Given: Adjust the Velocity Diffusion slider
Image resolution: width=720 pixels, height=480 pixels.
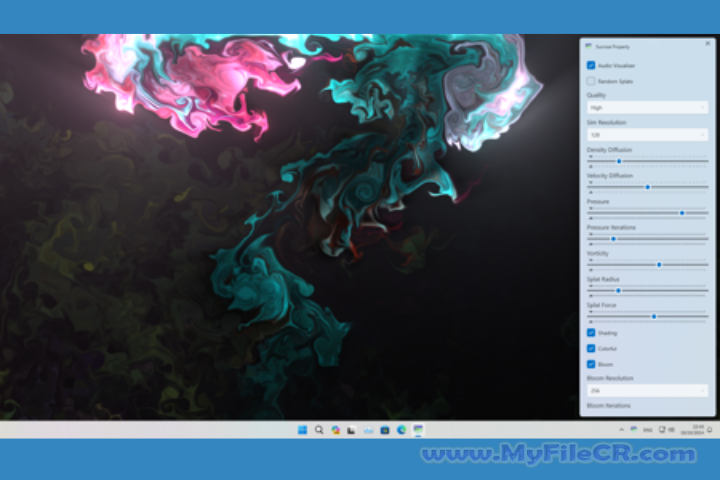Looking at the screenshot, I should [x=647, y=187].
